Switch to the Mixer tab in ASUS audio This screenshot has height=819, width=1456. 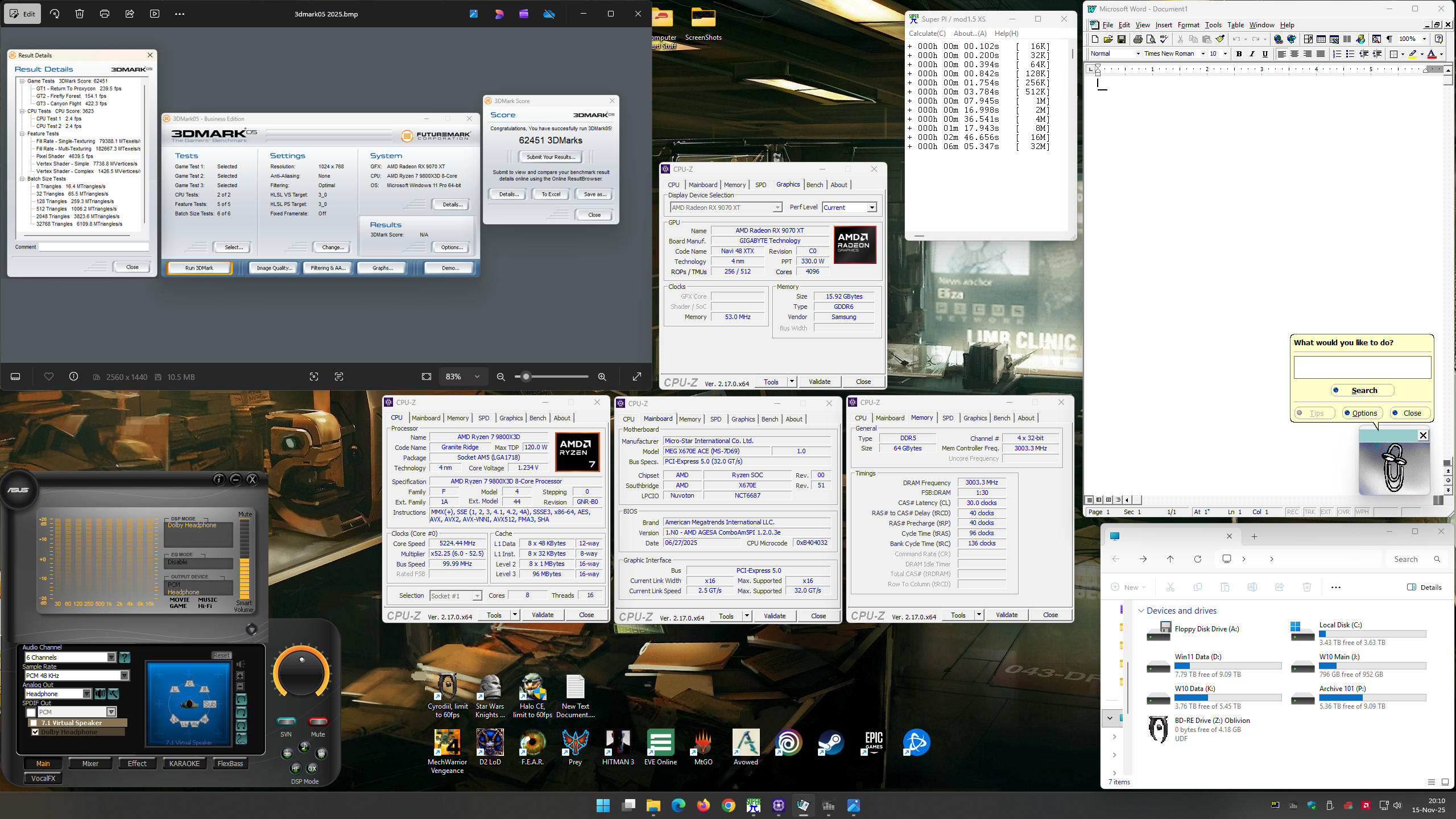90,764
